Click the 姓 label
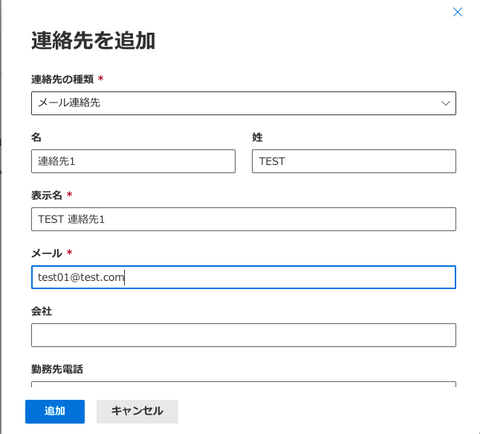This screenshot has height=434, width=480. click(257, 137)
